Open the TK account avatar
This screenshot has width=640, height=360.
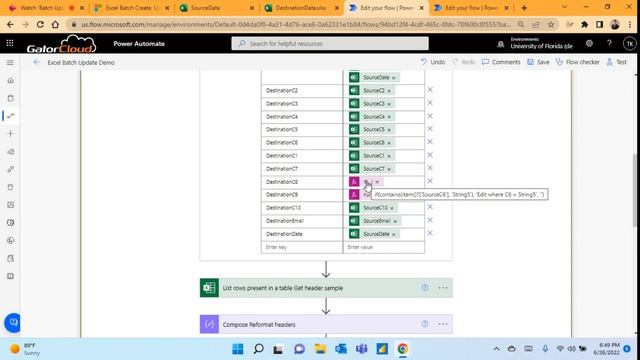[x=629, y=43]
